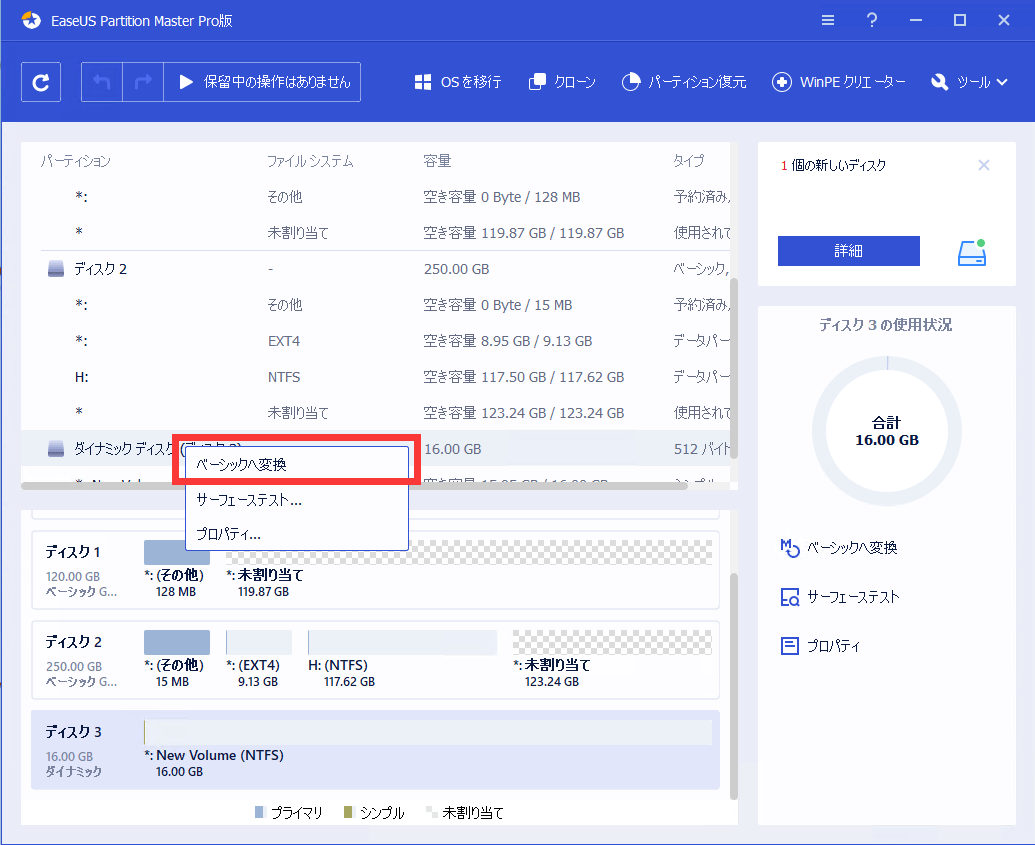Click the 未割り当て legend color swatch

pyautogui.click(x=432, y=811)
